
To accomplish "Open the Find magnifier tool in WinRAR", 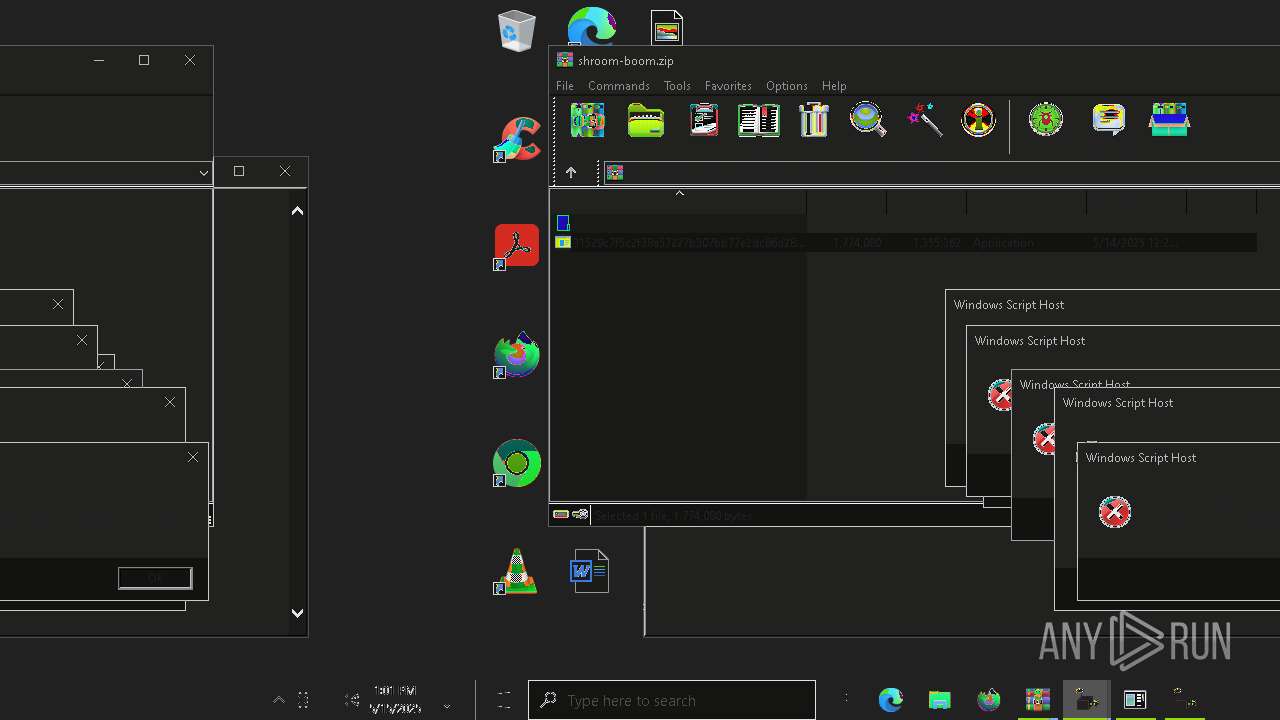I will coord(868,120).
